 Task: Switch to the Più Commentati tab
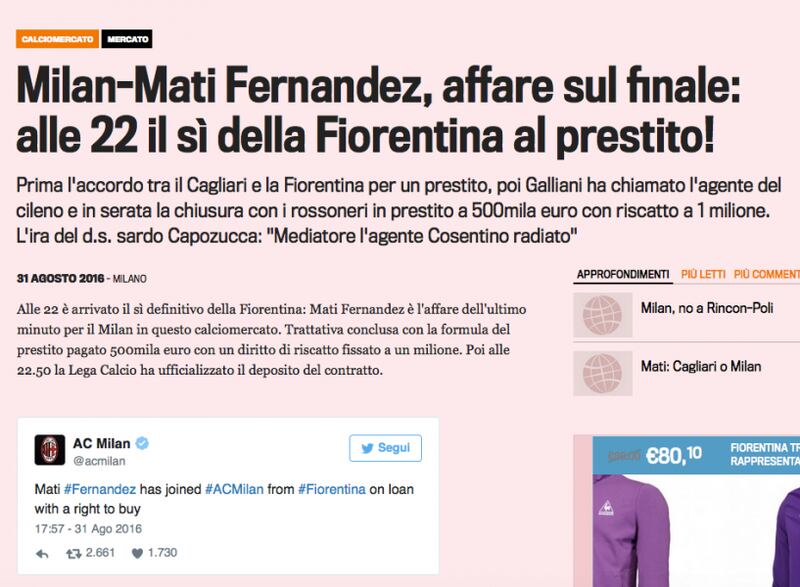tap(767, 274)
